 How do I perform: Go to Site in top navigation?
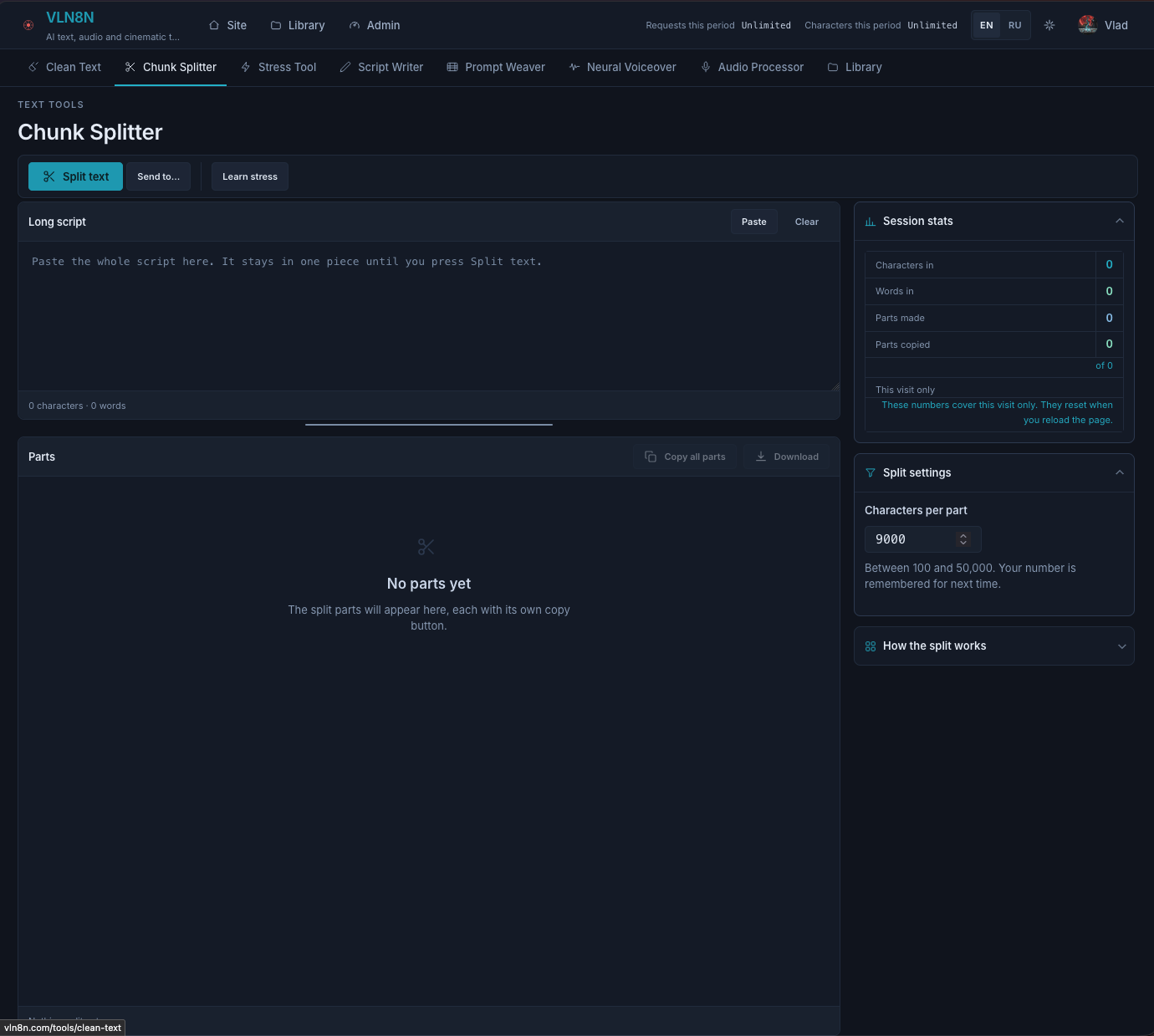click(227, 25)
